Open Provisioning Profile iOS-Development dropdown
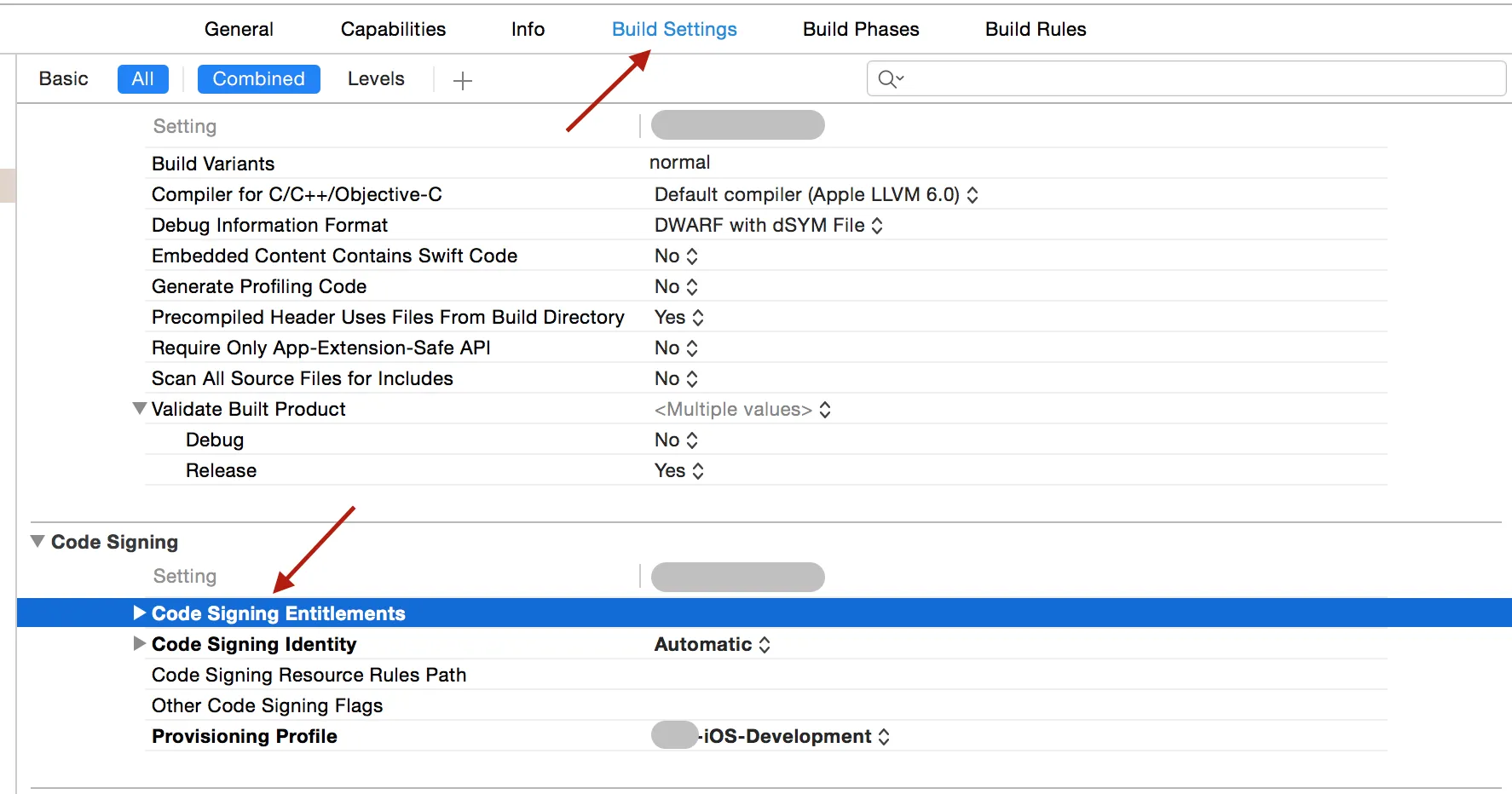The width and height of the screenshot is (1512, 794). 770,736
